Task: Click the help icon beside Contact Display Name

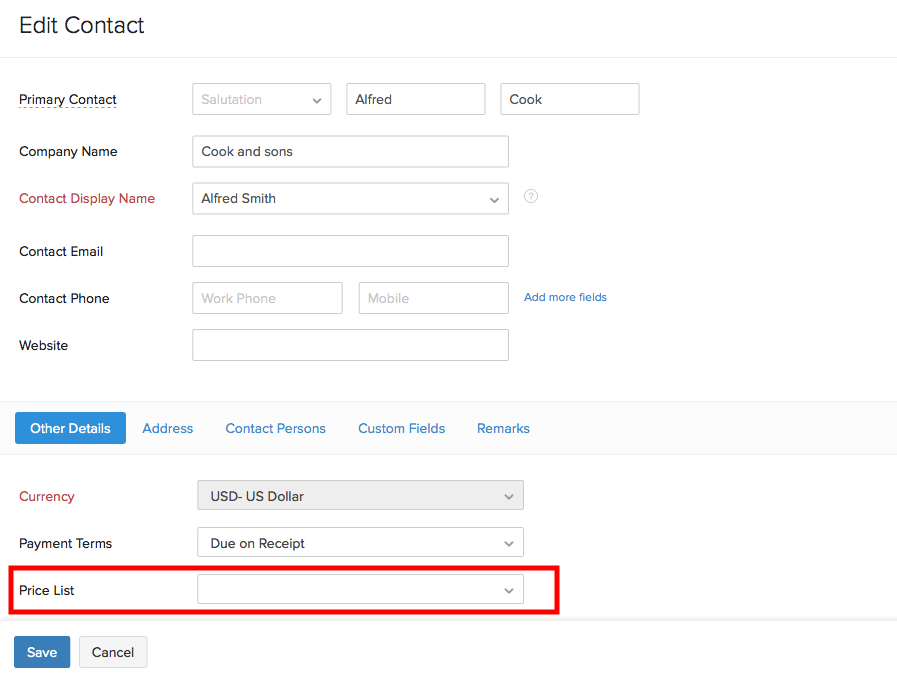Action: pos(531,197)
